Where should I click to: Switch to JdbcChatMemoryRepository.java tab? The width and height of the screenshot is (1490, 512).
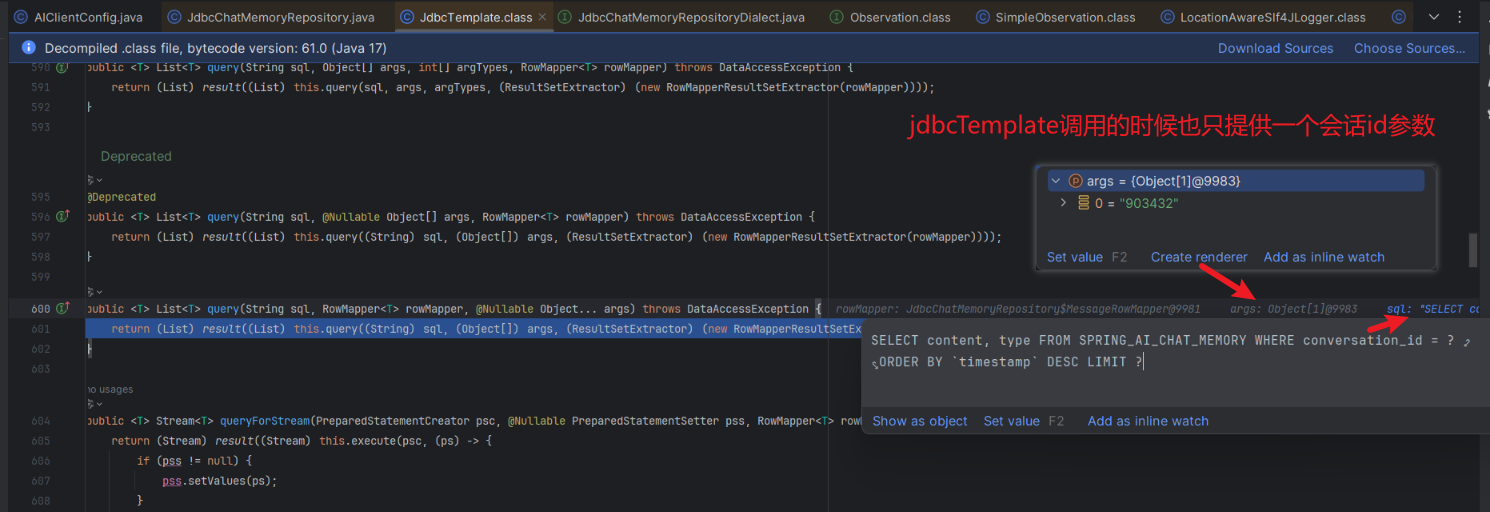click(269, 17)
